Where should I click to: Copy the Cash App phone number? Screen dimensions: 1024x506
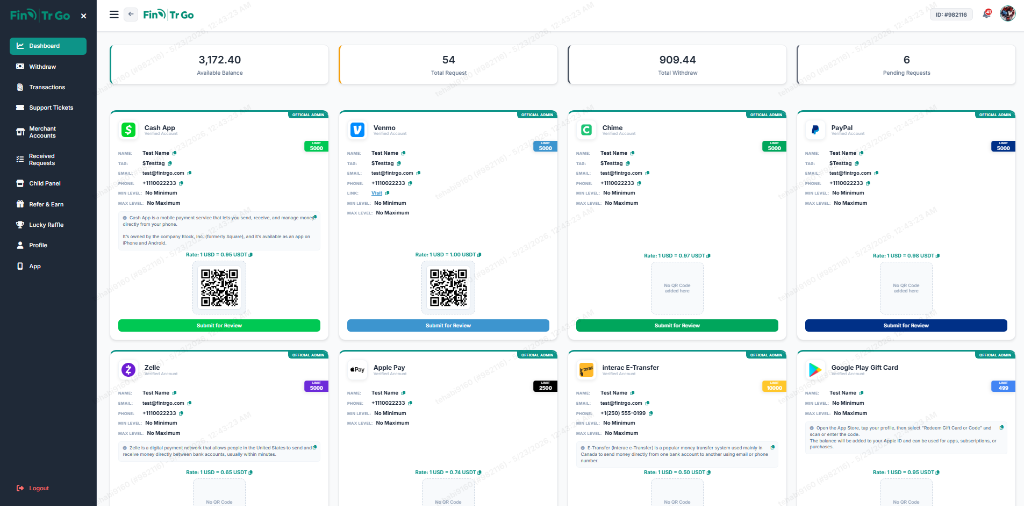coord(181,183)
